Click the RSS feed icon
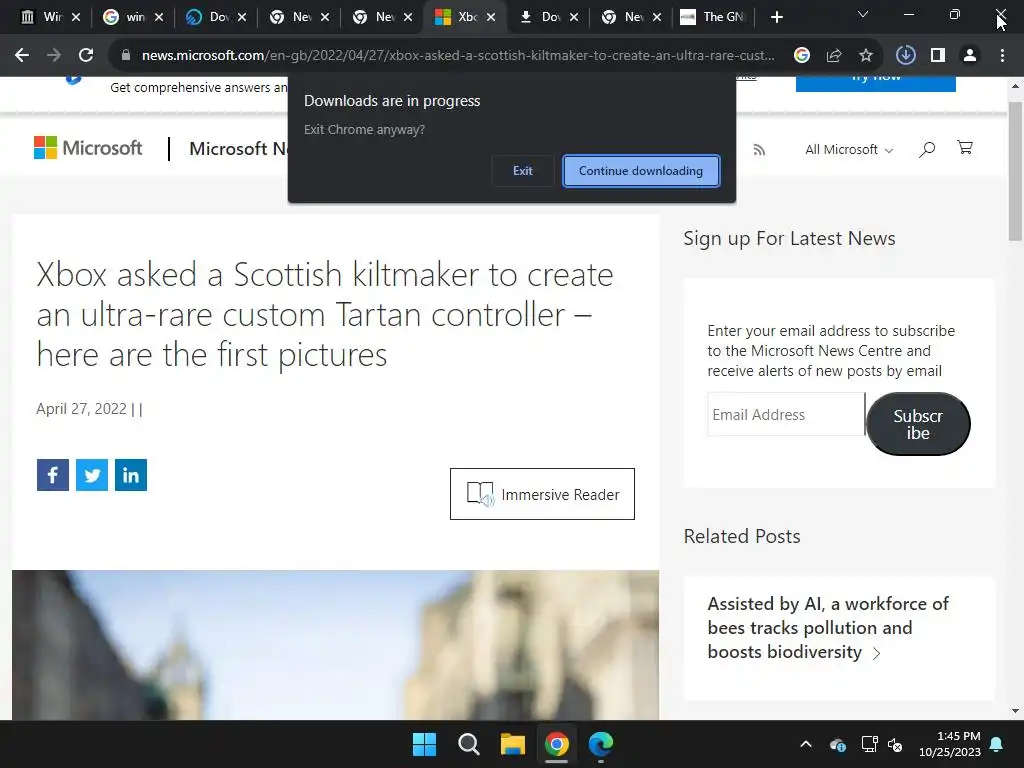This screenshot has width=1024, height=768. [x=759, y=150]
